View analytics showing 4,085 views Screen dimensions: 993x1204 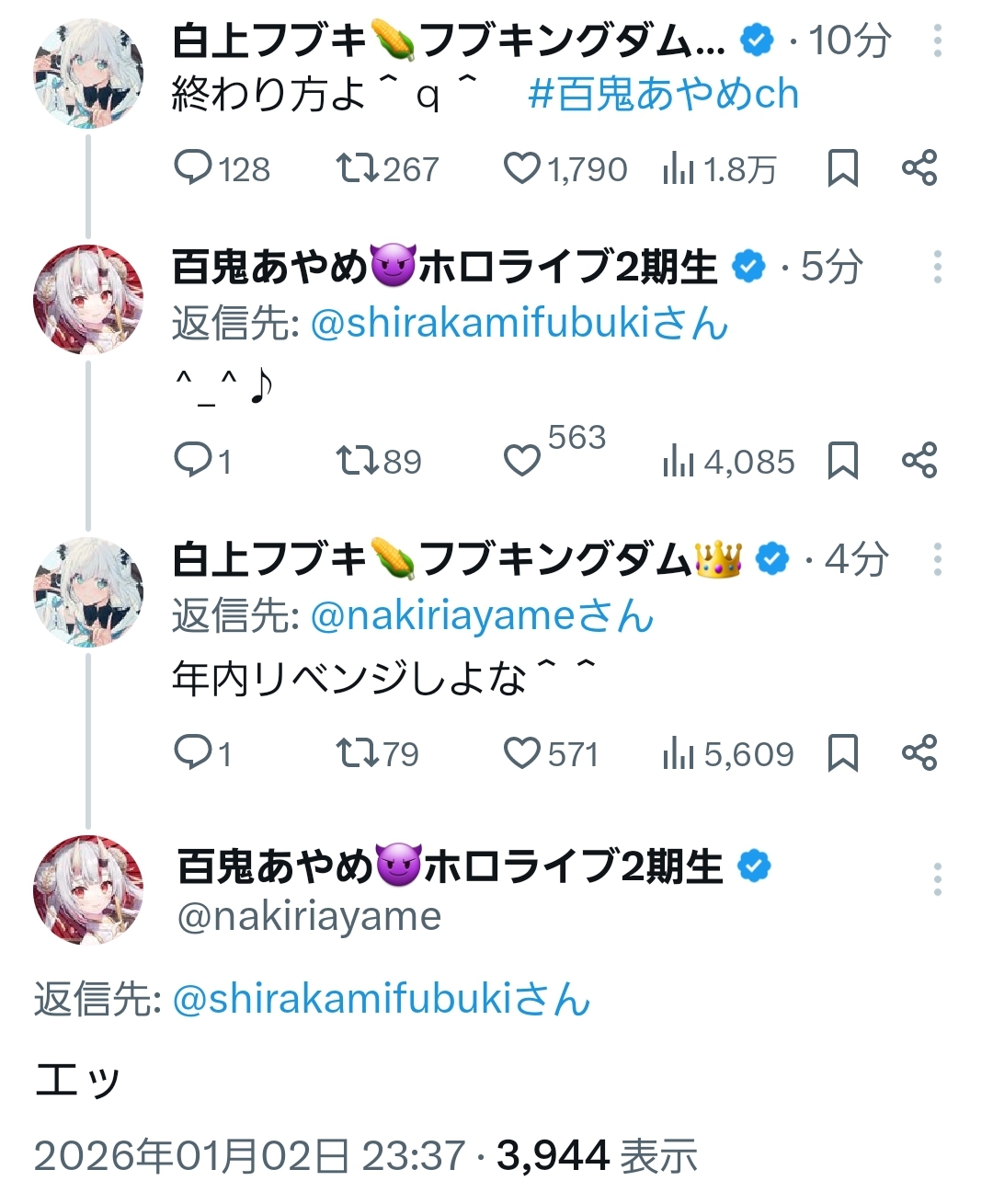727,461
